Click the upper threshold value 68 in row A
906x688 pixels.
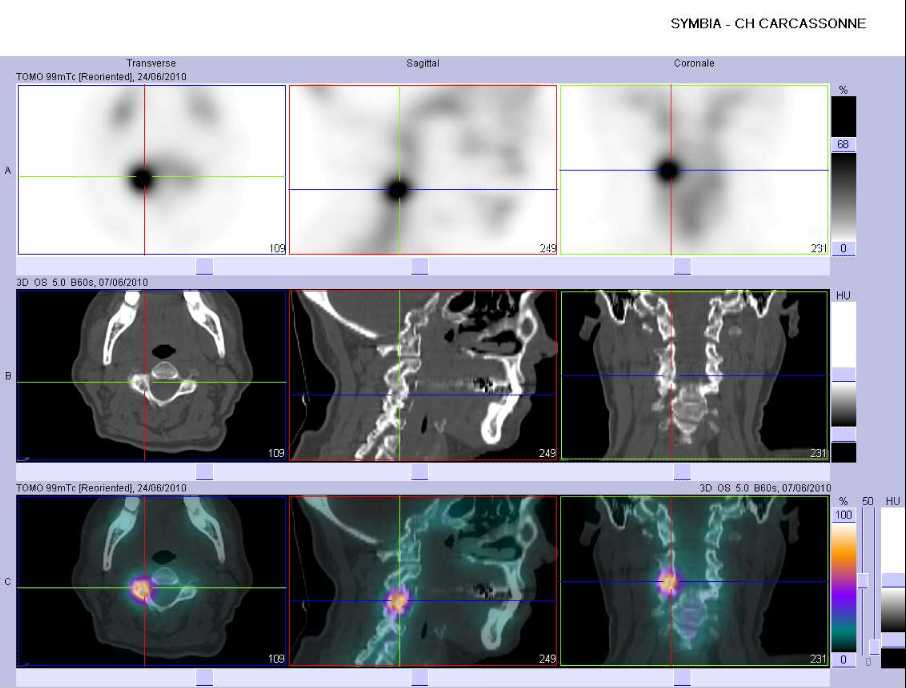(x=843, y=144)
